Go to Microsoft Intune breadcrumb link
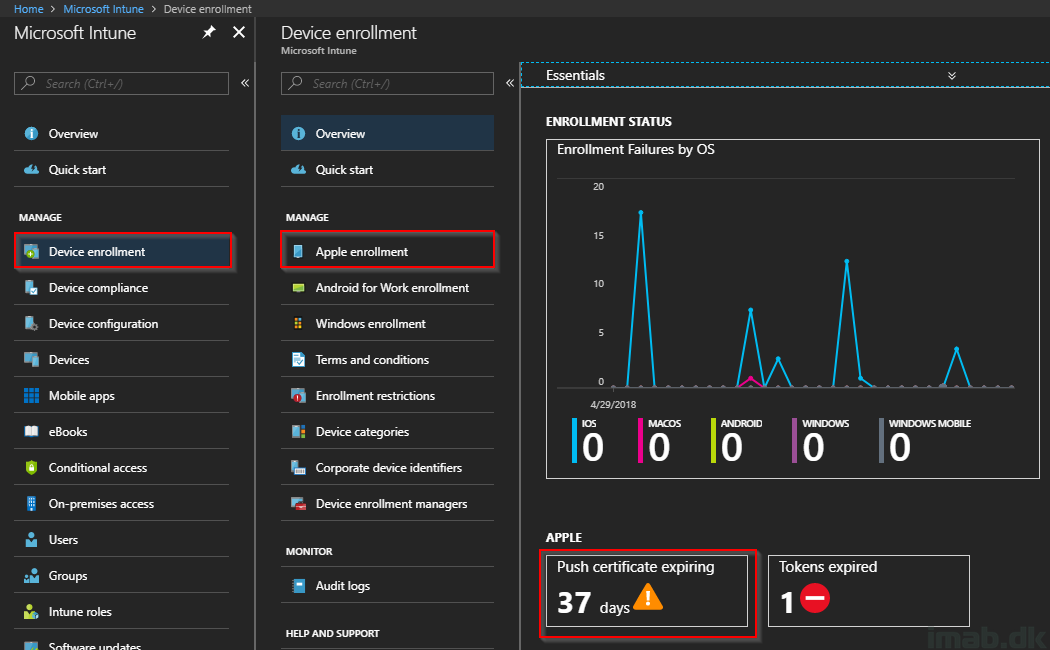This screenshot has width=1050, height=650. click(x=103, y=9)
